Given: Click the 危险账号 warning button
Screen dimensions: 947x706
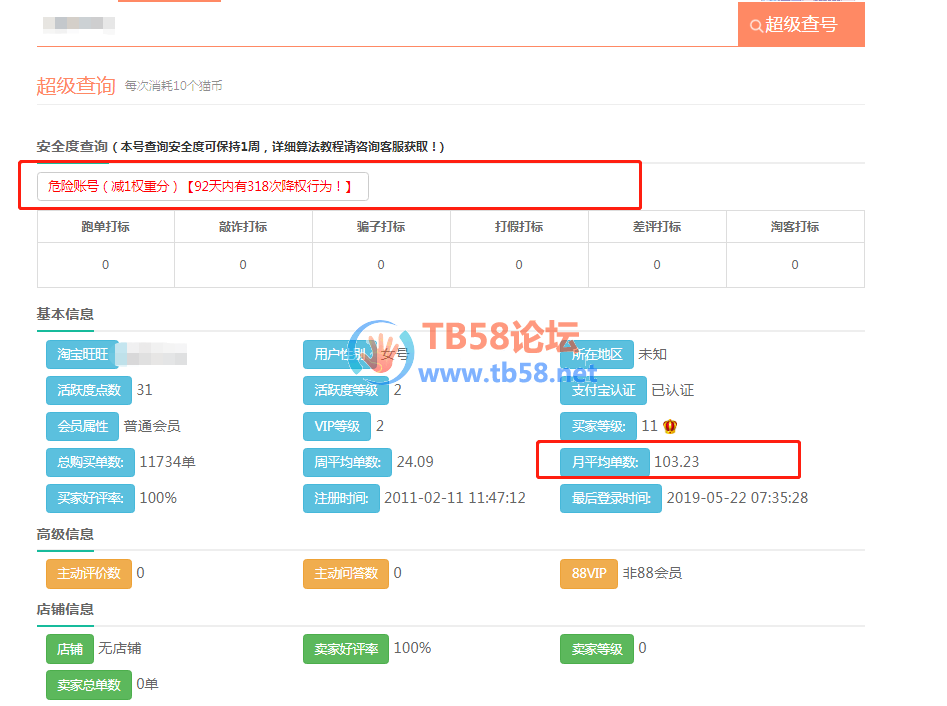Looking at the screenshot, I should [x=202, y=186].
